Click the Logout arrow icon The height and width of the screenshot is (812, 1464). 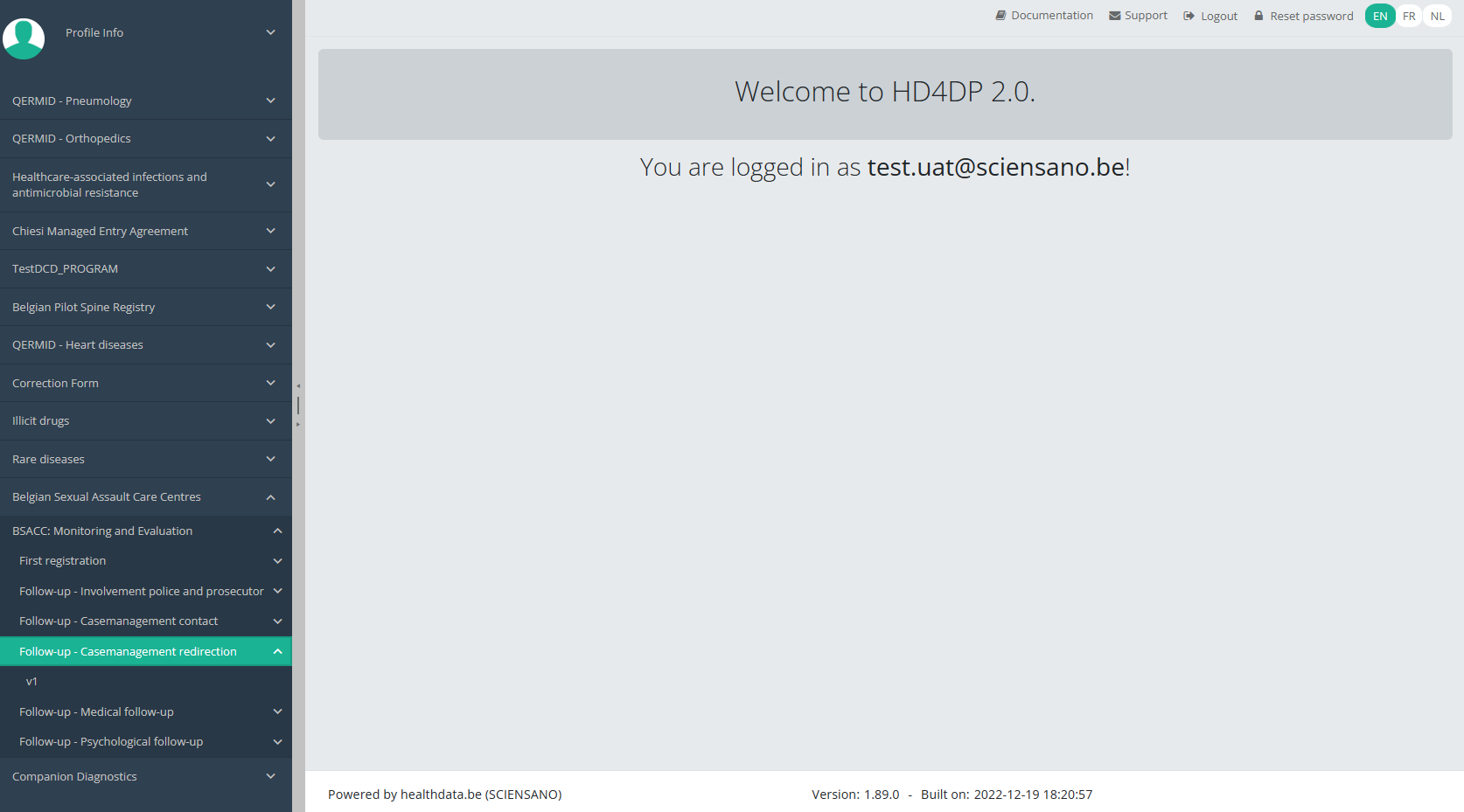(1189, 16)
